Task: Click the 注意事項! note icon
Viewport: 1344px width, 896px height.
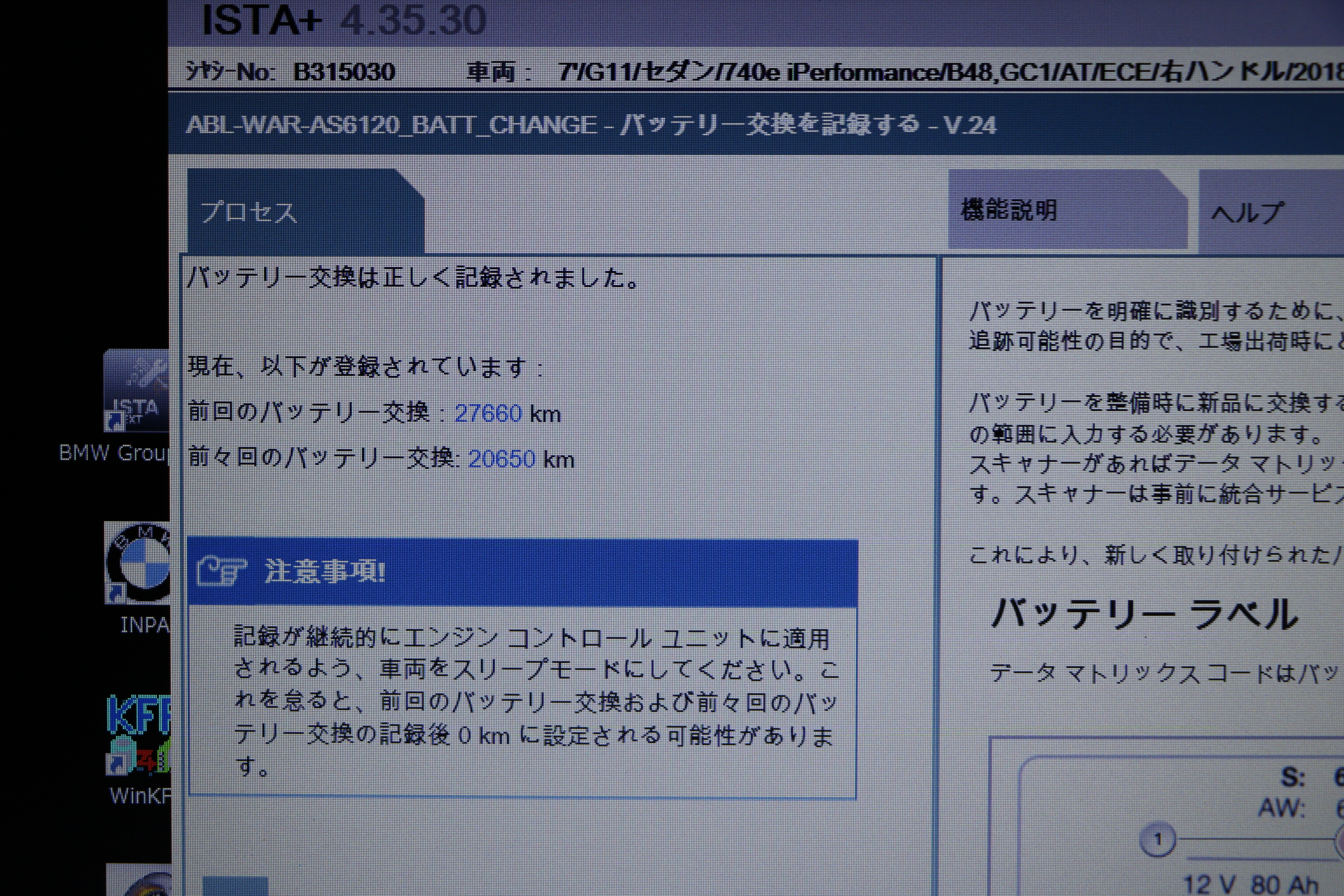Action: point(221,571)
